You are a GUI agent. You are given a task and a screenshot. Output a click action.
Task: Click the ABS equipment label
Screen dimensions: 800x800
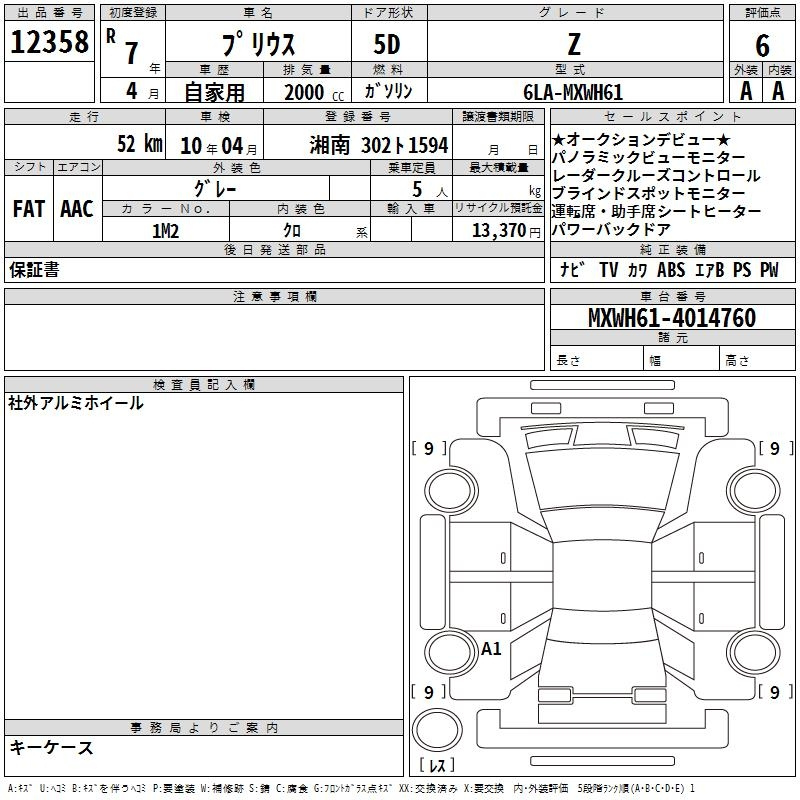tap(671, 270)
